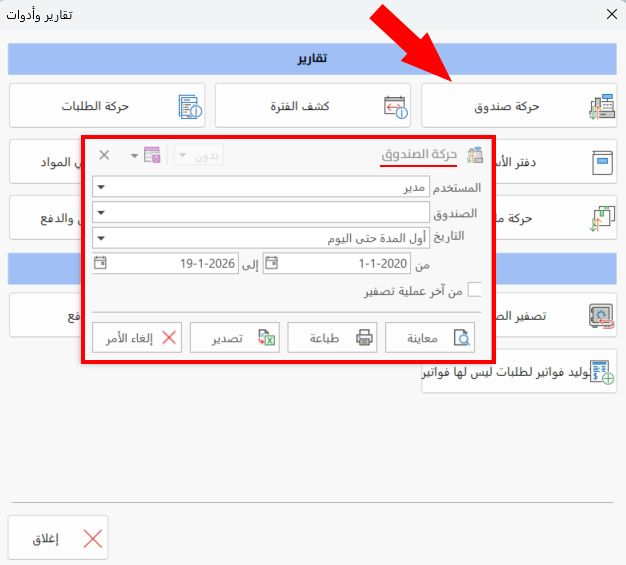
Task: Click the تصدير export button
Action: click(235, 338)
